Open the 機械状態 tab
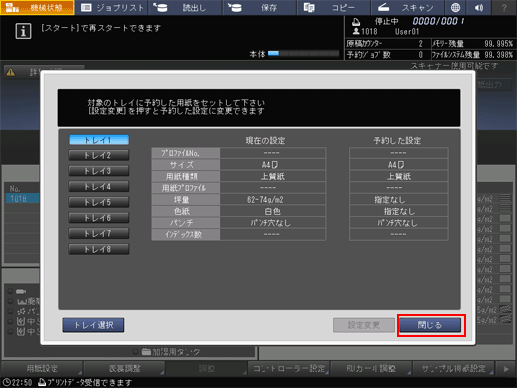 tap(37, 7)
